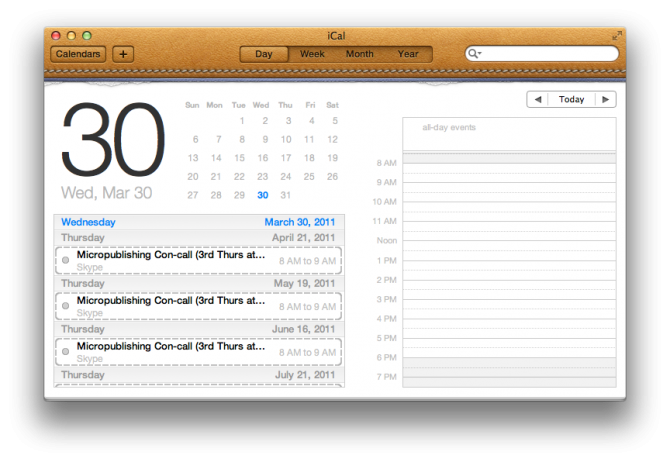Switch to the Month view tab
Image resolution: width=670 pixels, height=462 pixels.
click(x=360, y=54)
